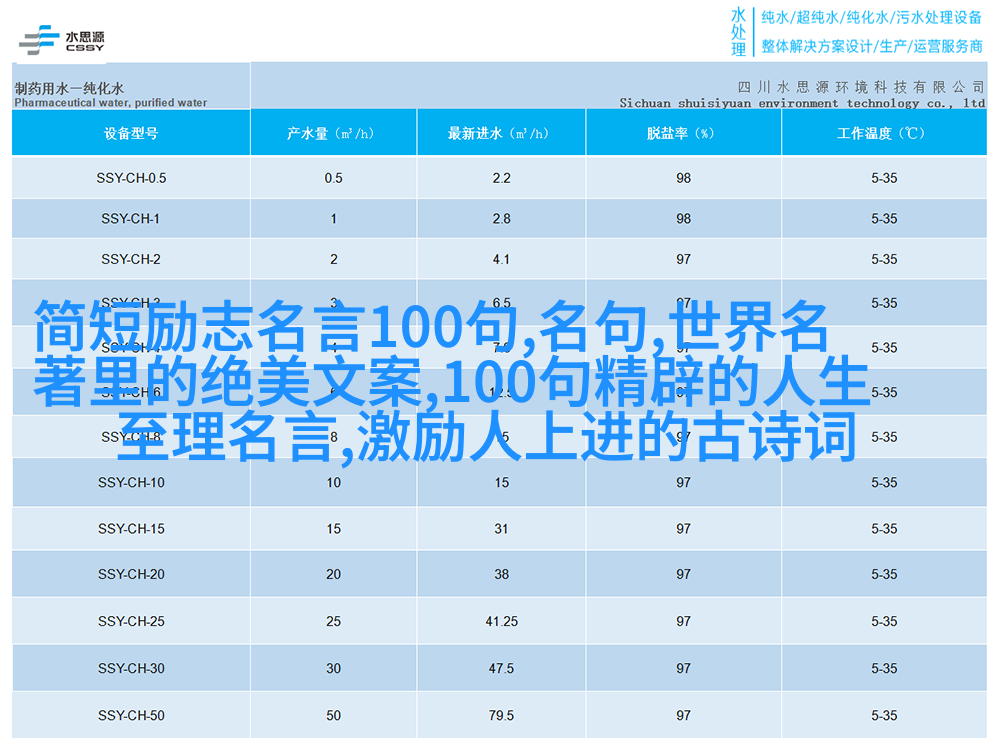
Task: Select model cell SSY-CH-15
Action: (x=131, y=529)
